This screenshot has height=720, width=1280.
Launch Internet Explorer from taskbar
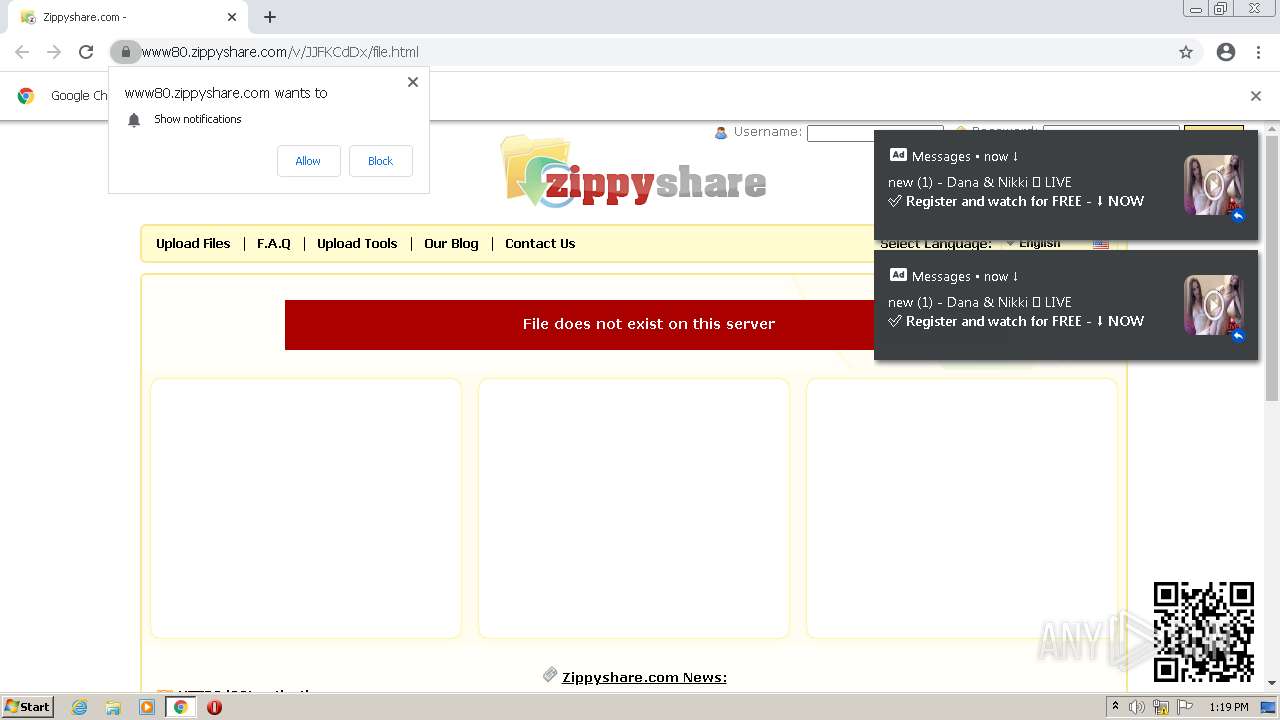click(x=79, y=707)
